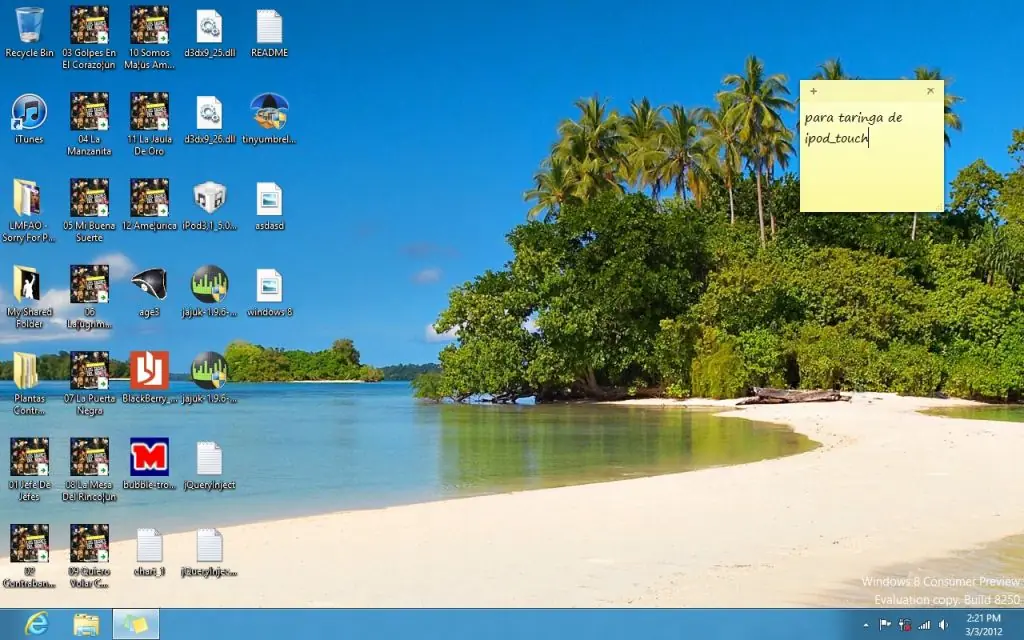Click inside the sticky note text area
Viewport: 1024px width, 640px height.
[x=871, y=170]
